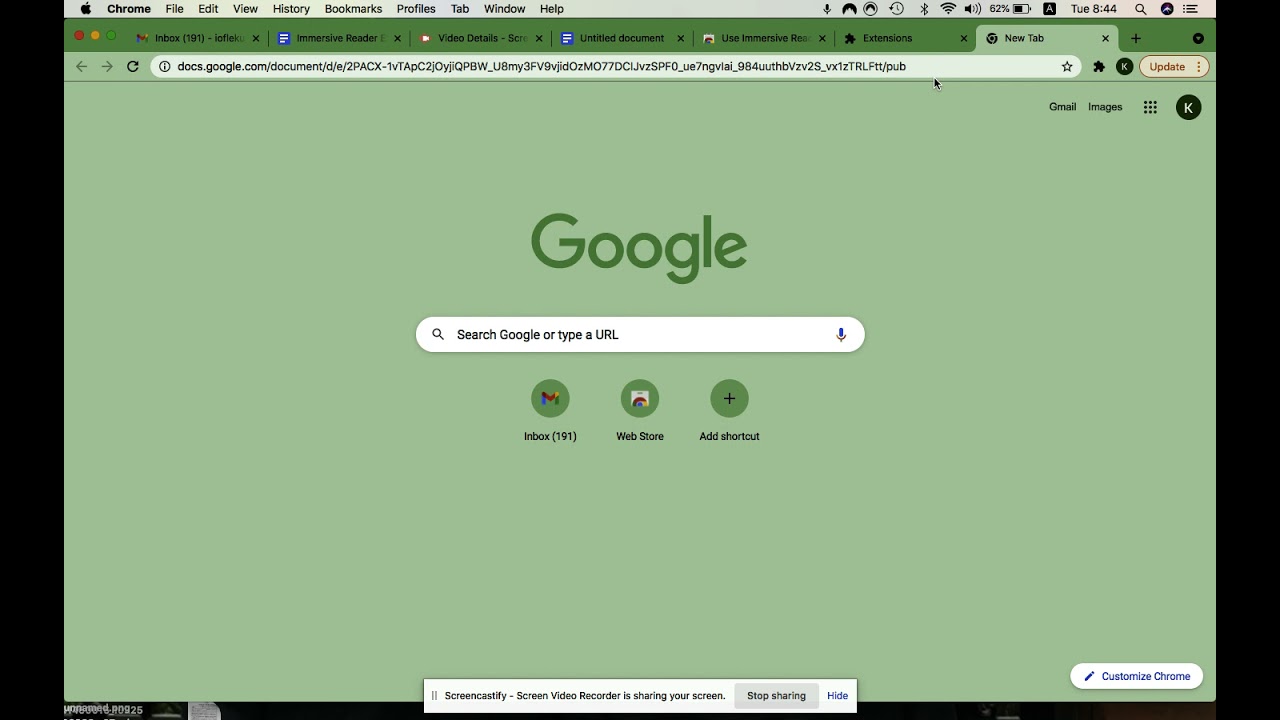This screenshot has width=1280, height=720.
Task: Reload the current page
Action: click(132, 66)
